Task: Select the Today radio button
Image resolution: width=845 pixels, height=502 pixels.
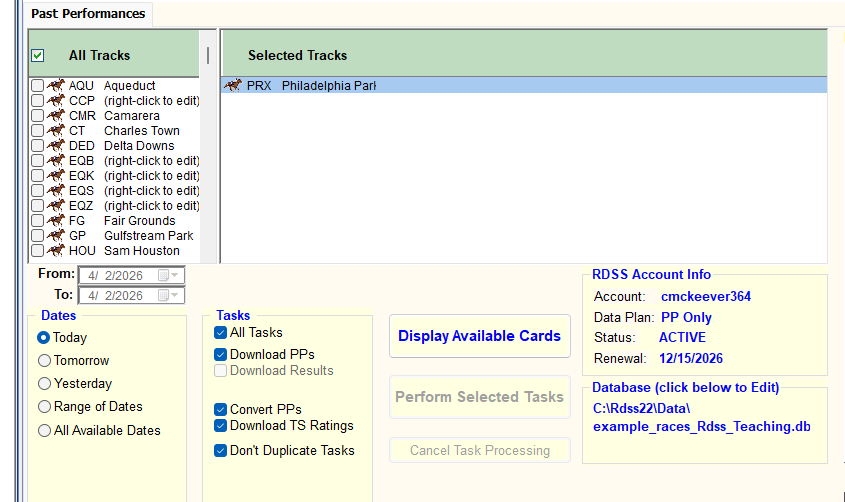Action: (44, 338)
